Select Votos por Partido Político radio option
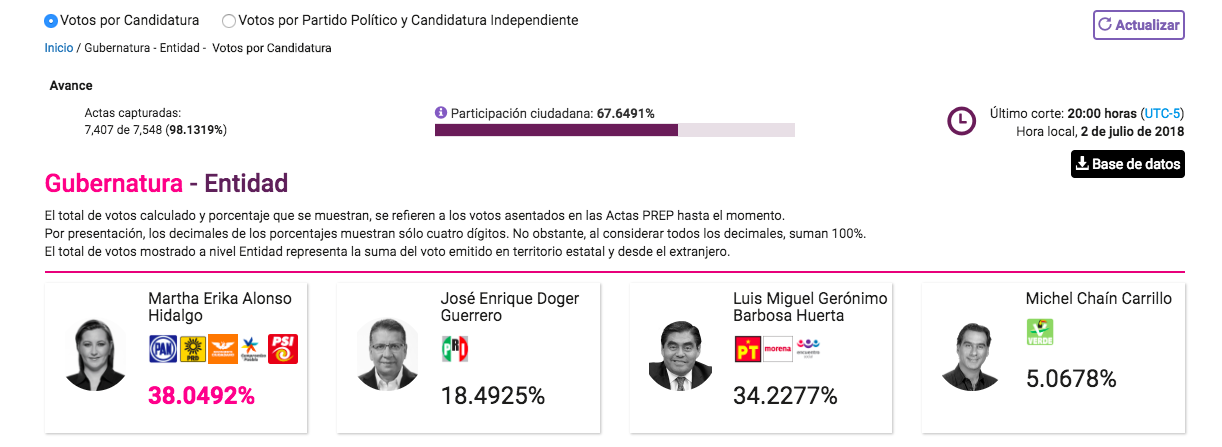Image resolution: width=1222 pixels, height=447 pixels. coord(229,20)
